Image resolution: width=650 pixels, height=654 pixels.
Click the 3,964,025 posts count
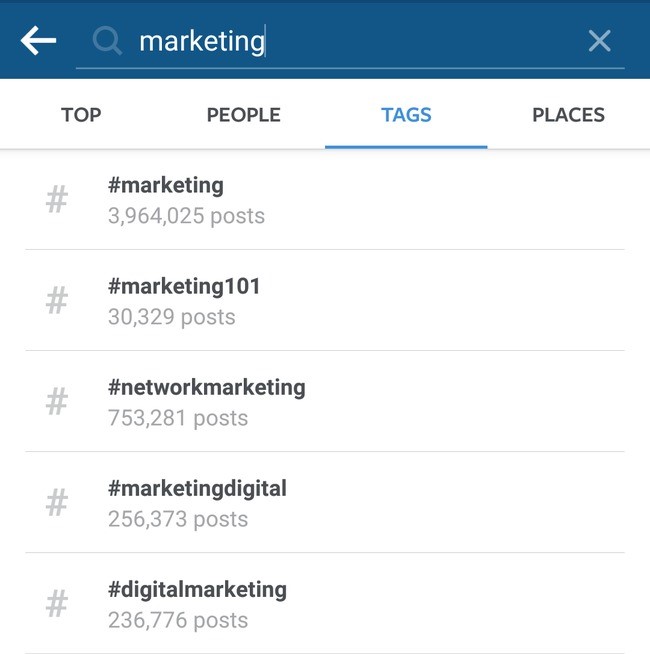pos(186,216)
